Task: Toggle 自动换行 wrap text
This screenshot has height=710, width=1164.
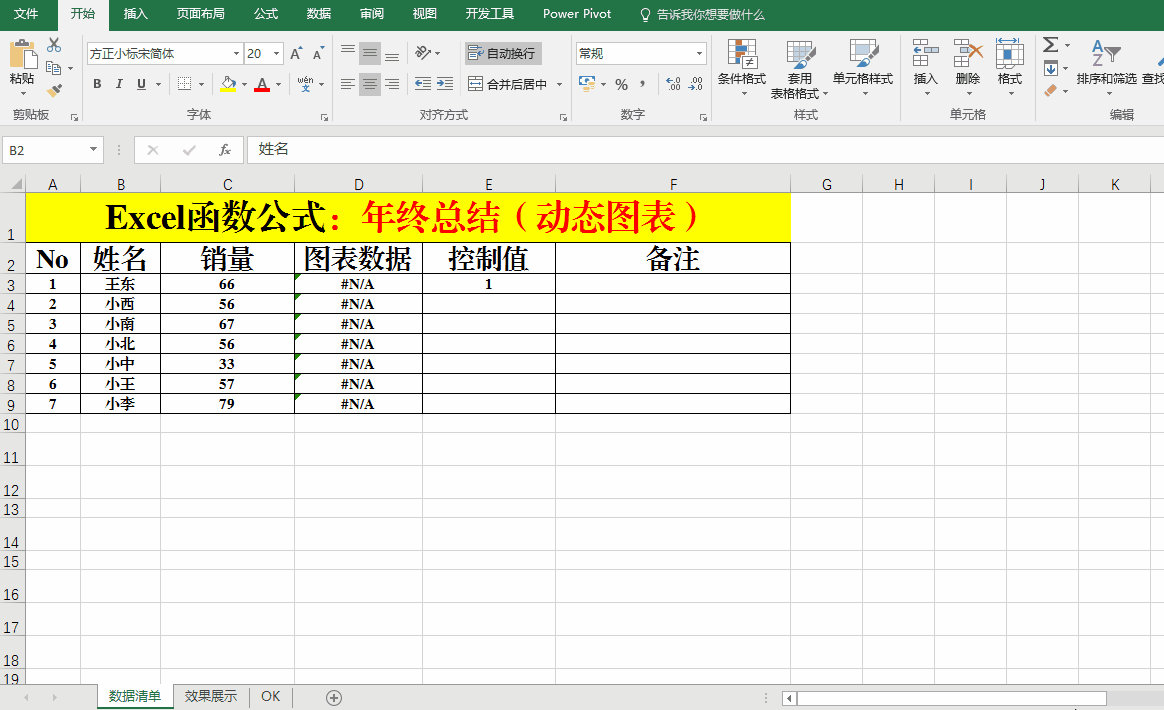Action: point(502,52)
